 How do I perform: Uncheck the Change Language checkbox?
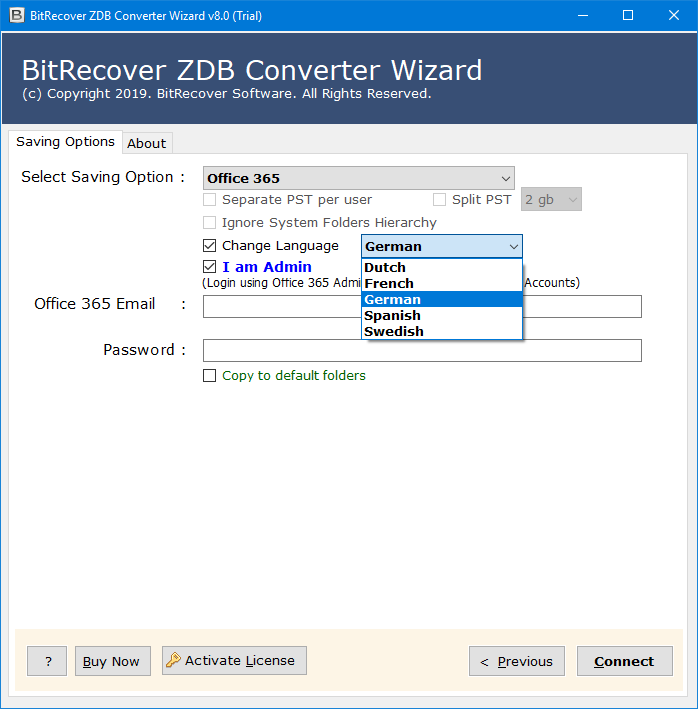[x=209, y=246]
